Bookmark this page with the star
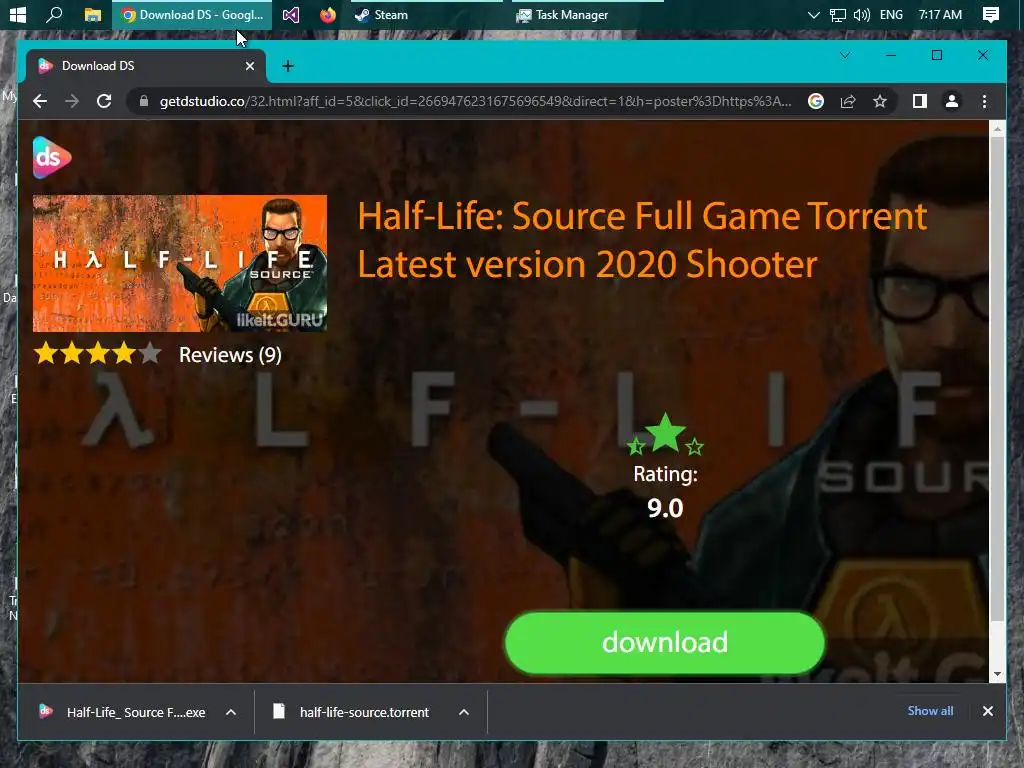Image resolution: width=1024 pixels, height=768 pixels. click(880, 101)
